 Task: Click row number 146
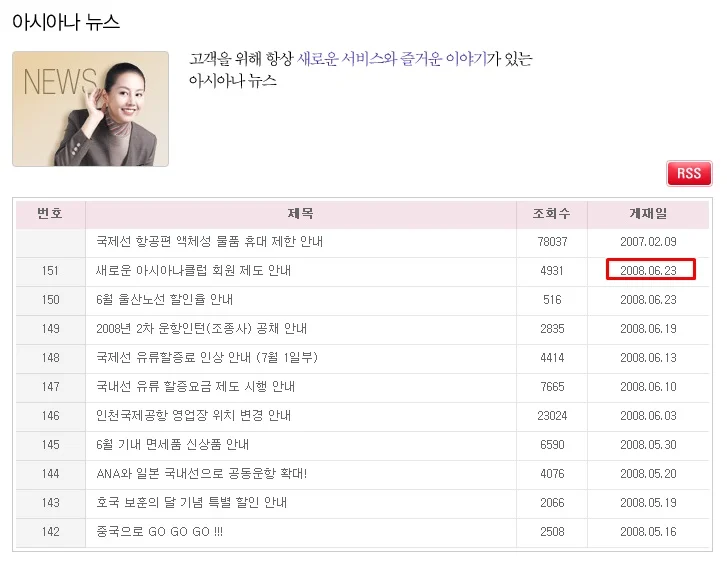51,416
